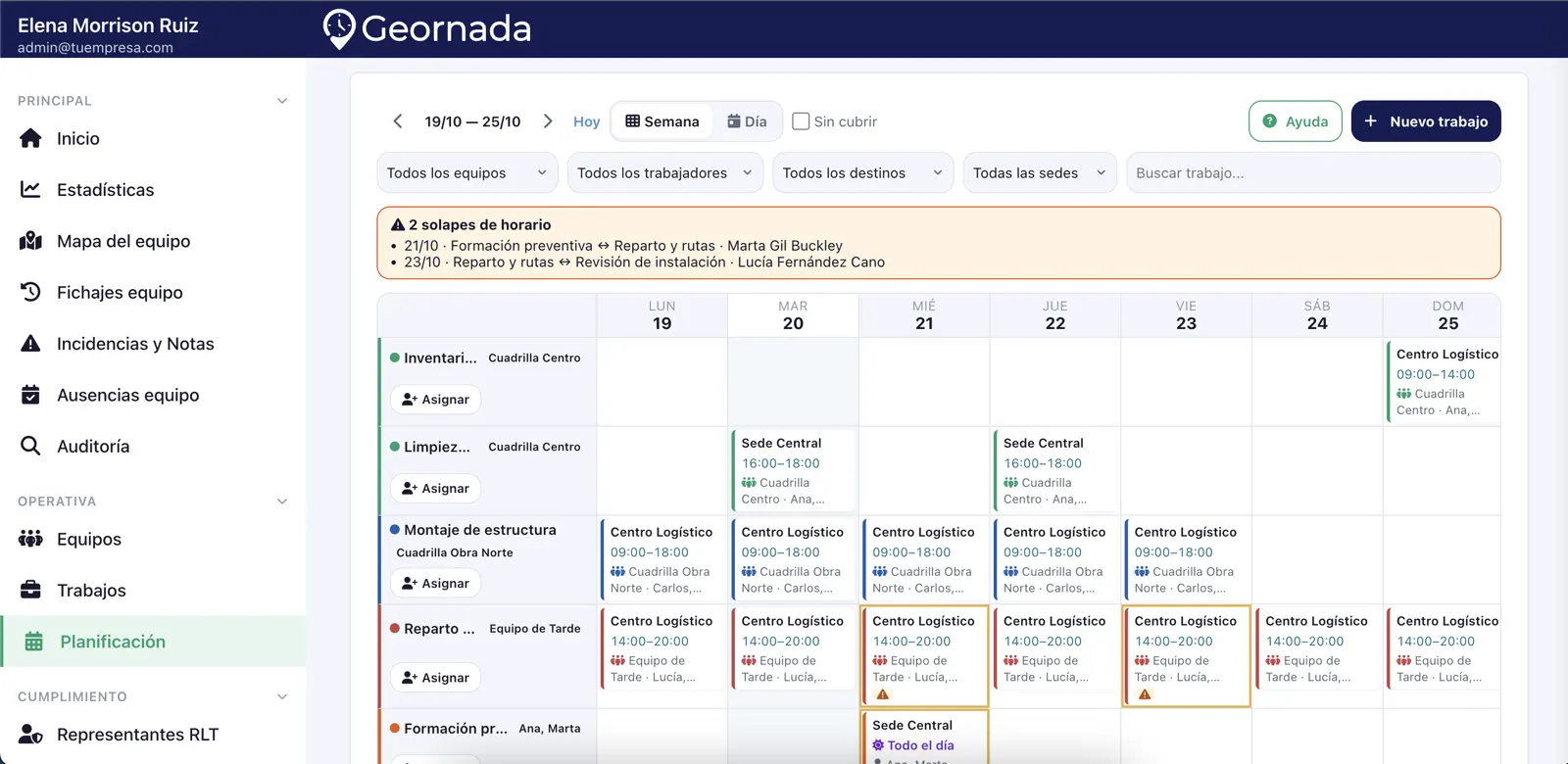Viewport: 1568px width, 764px height.
Task: Switch to the Semana view
Action: click(x=662, y=121)
